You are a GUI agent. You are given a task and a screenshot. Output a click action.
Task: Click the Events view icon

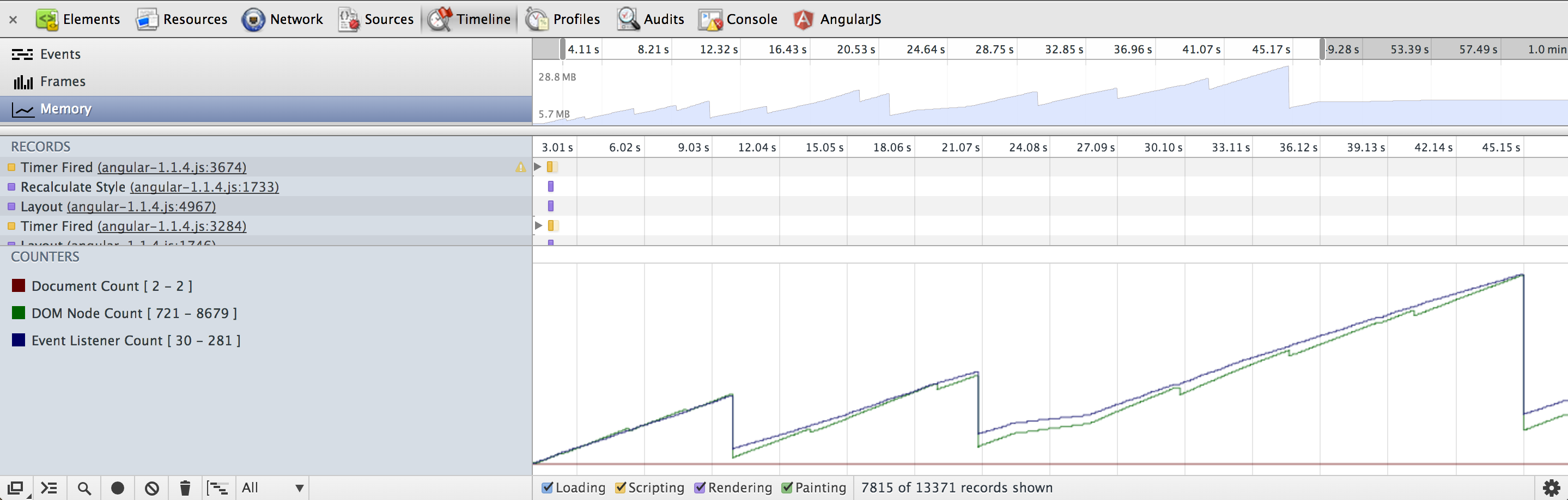tap(22, 55)
